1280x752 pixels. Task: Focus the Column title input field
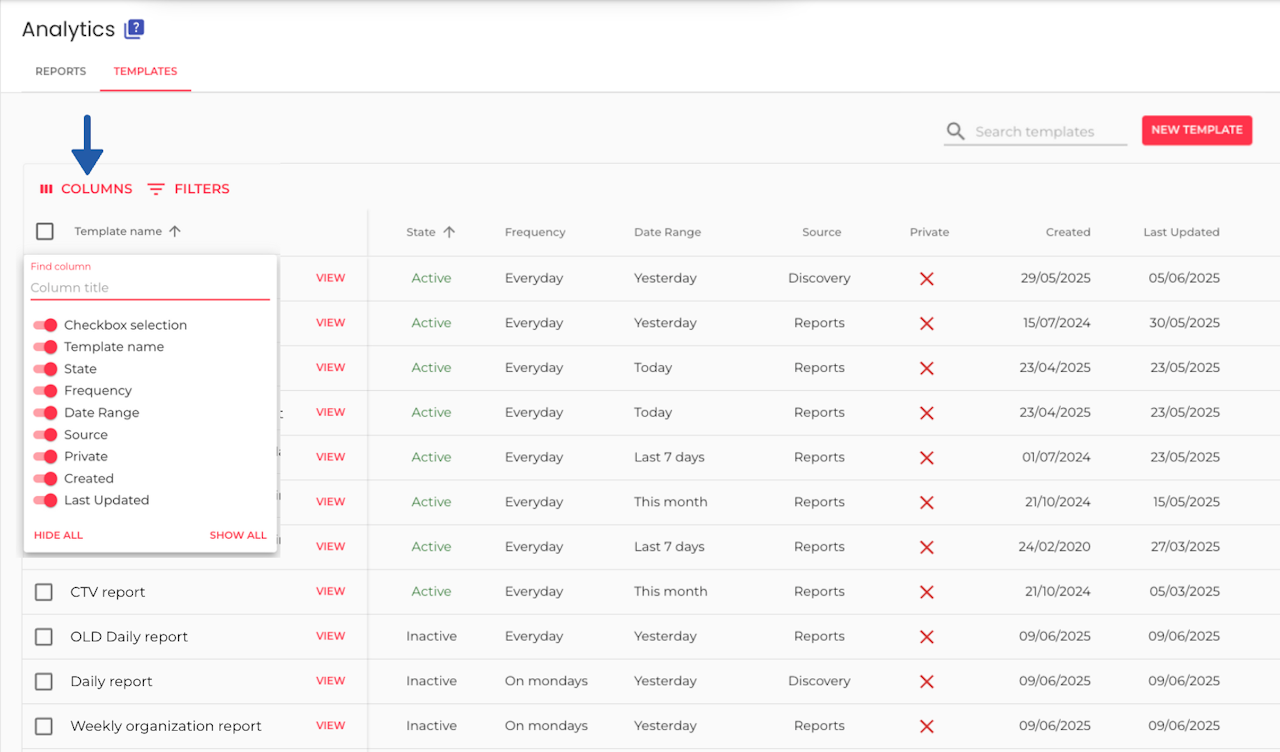[x=150, y=288]
